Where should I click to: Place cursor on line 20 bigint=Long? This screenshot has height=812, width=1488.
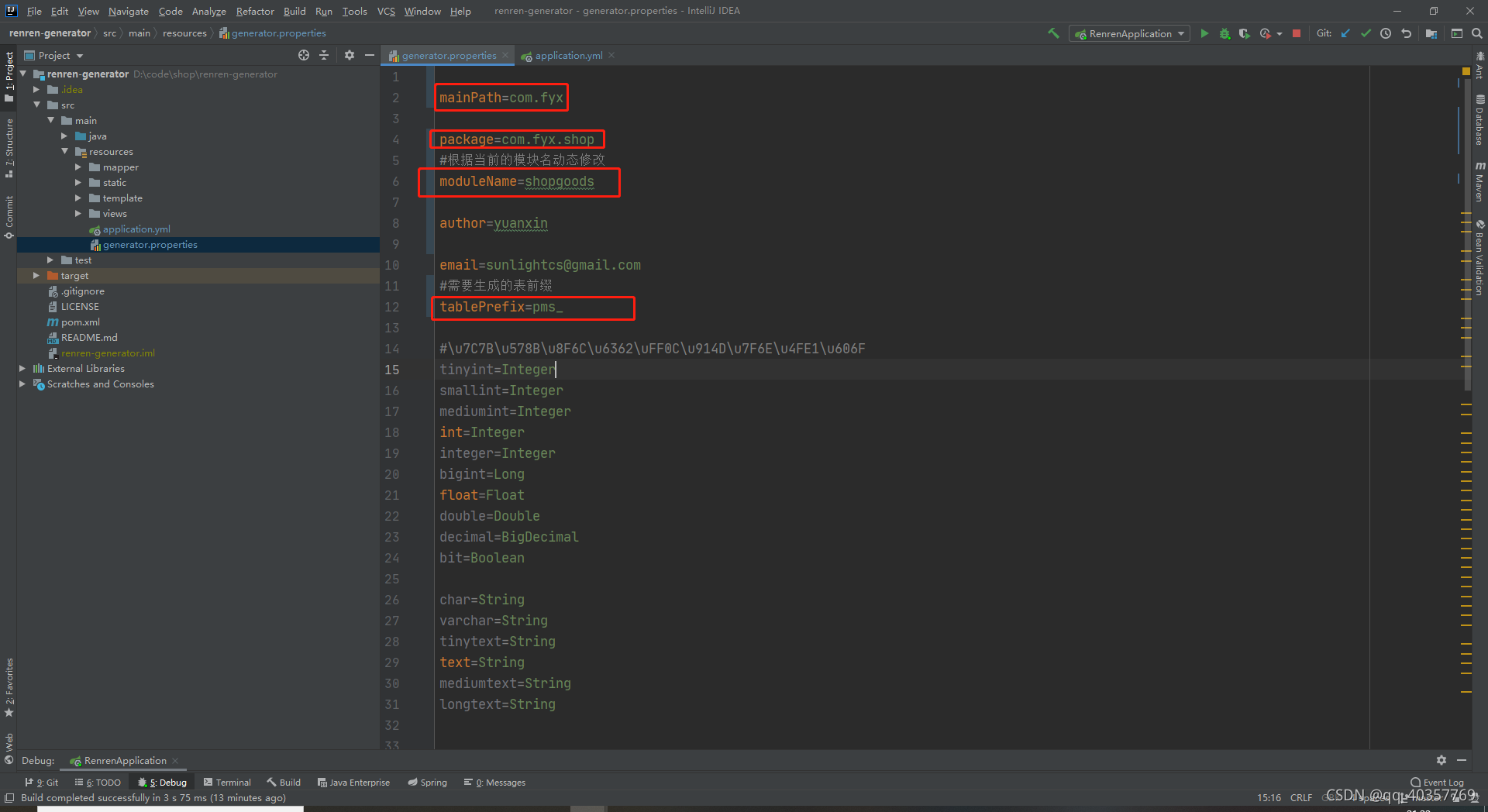tap(482, 474)
